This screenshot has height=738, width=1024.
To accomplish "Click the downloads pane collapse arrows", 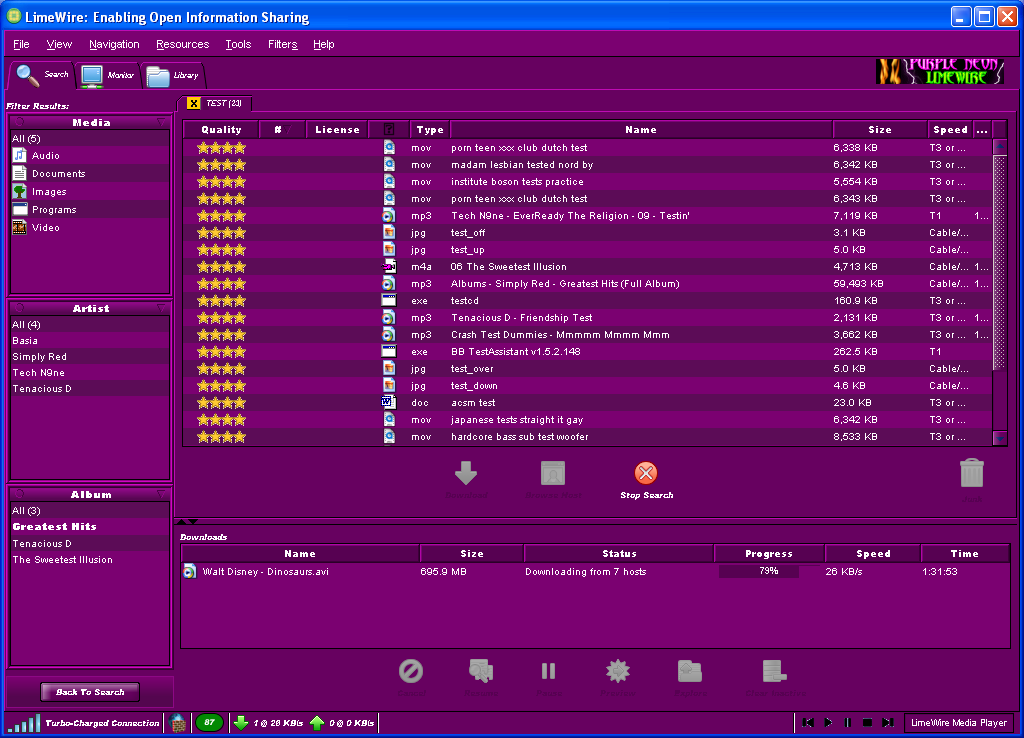I will (187, 521).
